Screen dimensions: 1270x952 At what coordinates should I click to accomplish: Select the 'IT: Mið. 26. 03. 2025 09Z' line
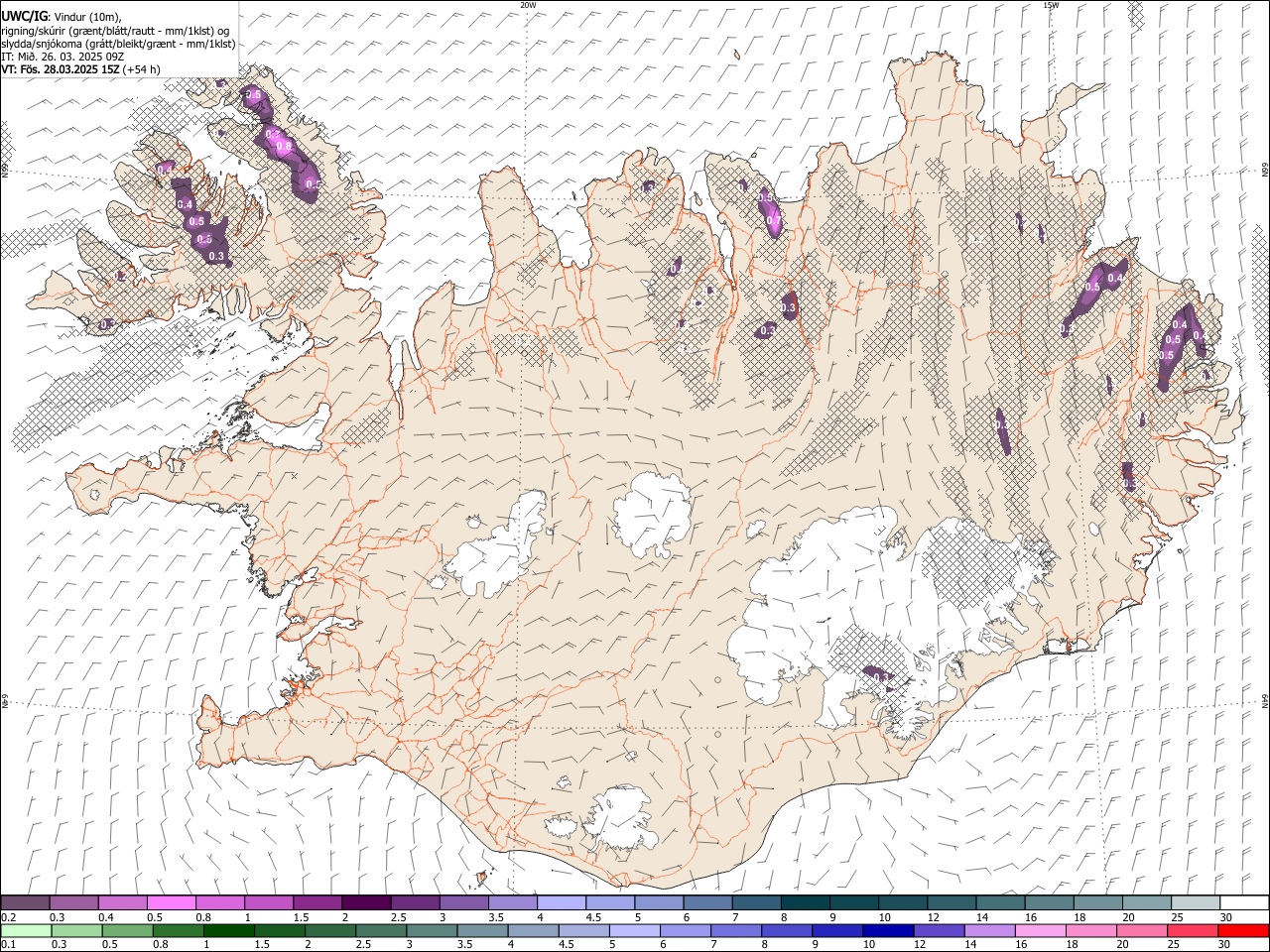(63, 57)
